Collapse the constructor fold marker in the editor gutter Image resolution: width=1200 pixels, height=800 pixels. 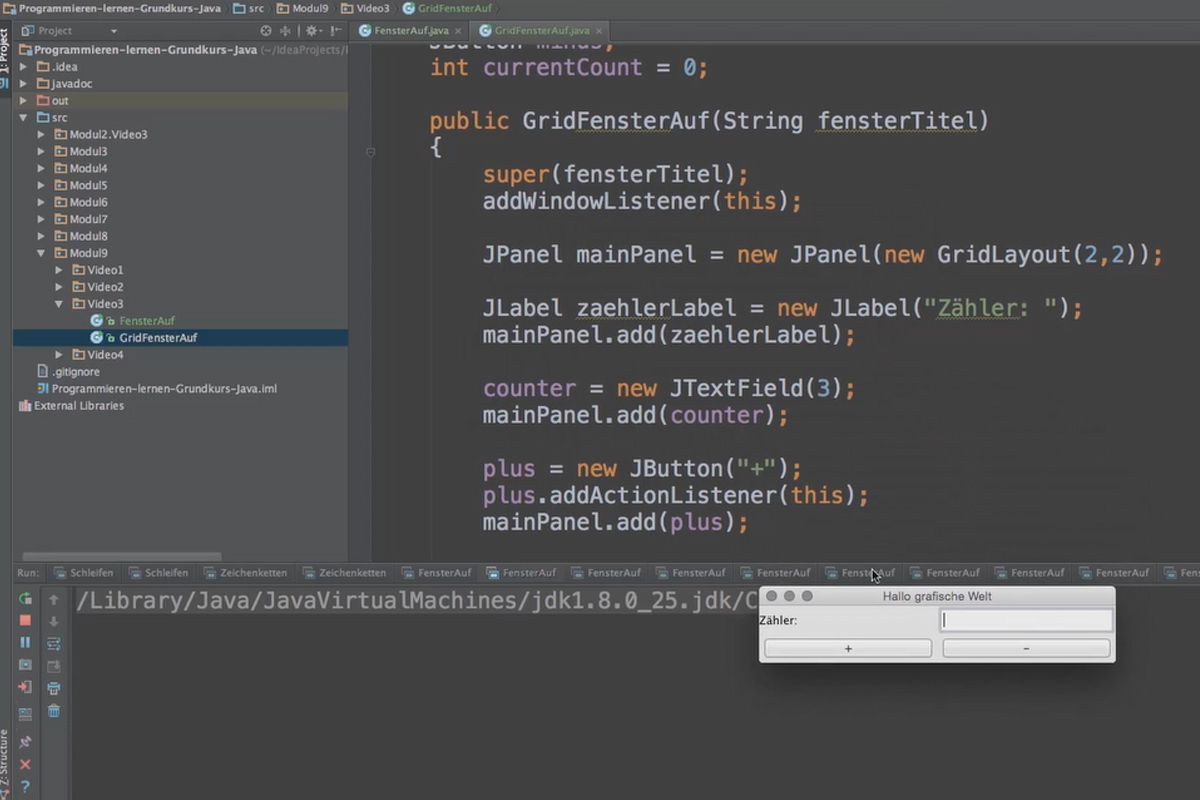(x=370, y=153)
